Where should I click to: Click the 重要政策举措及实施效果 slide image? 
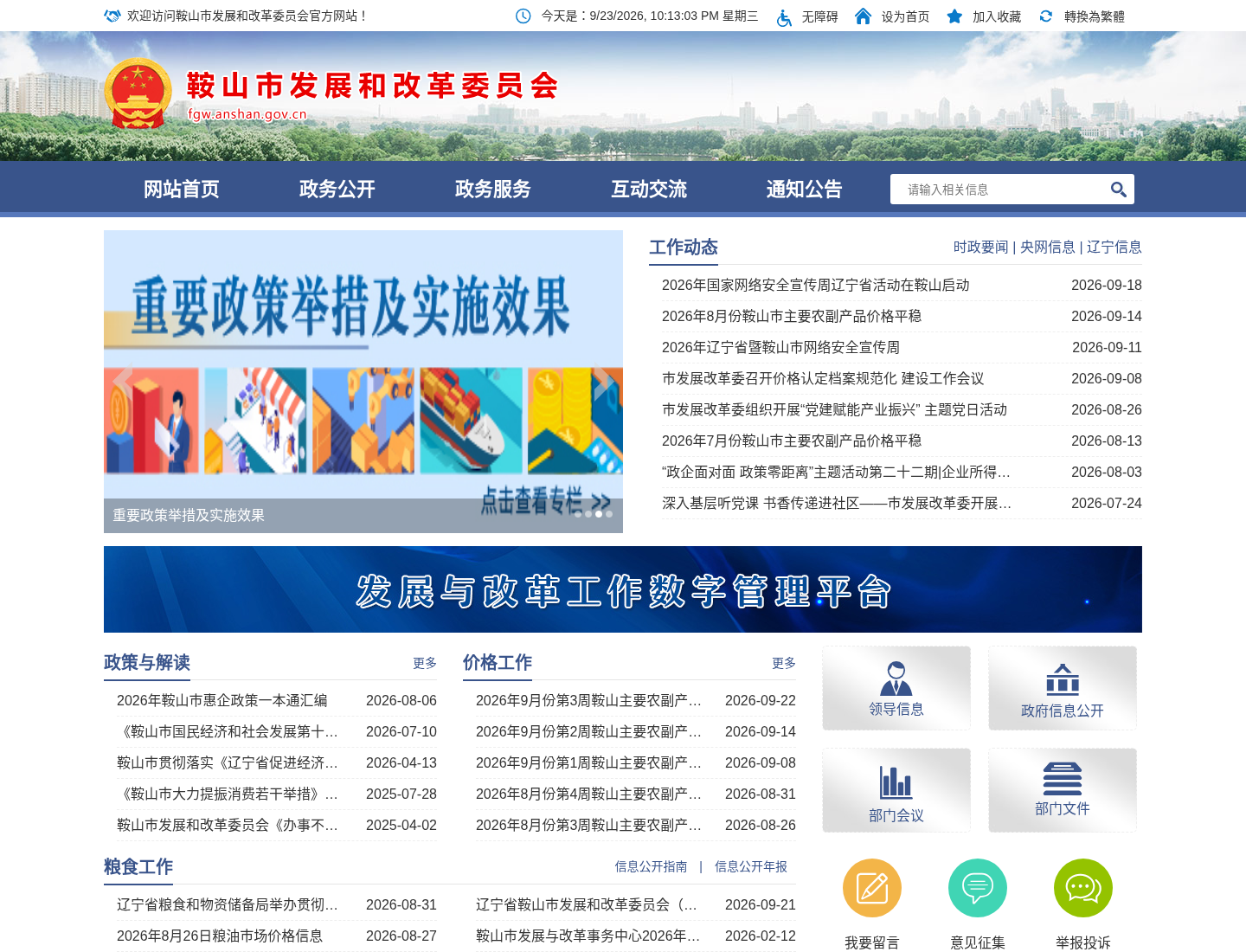click(363, 382)
